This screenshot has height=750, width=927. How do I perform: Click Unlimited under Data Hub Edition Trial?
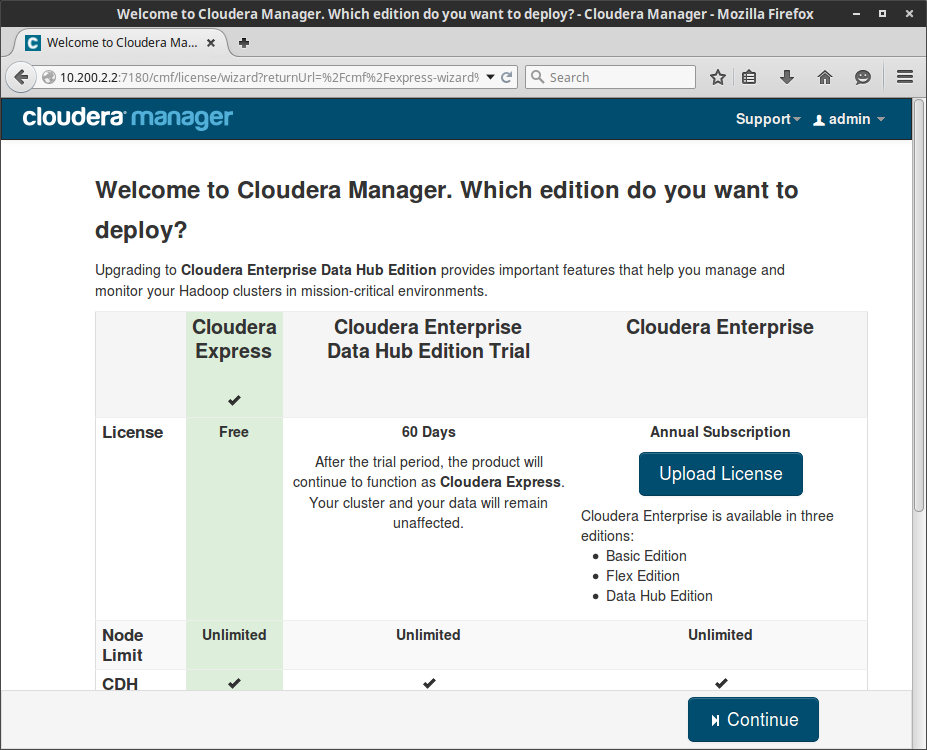428,635
